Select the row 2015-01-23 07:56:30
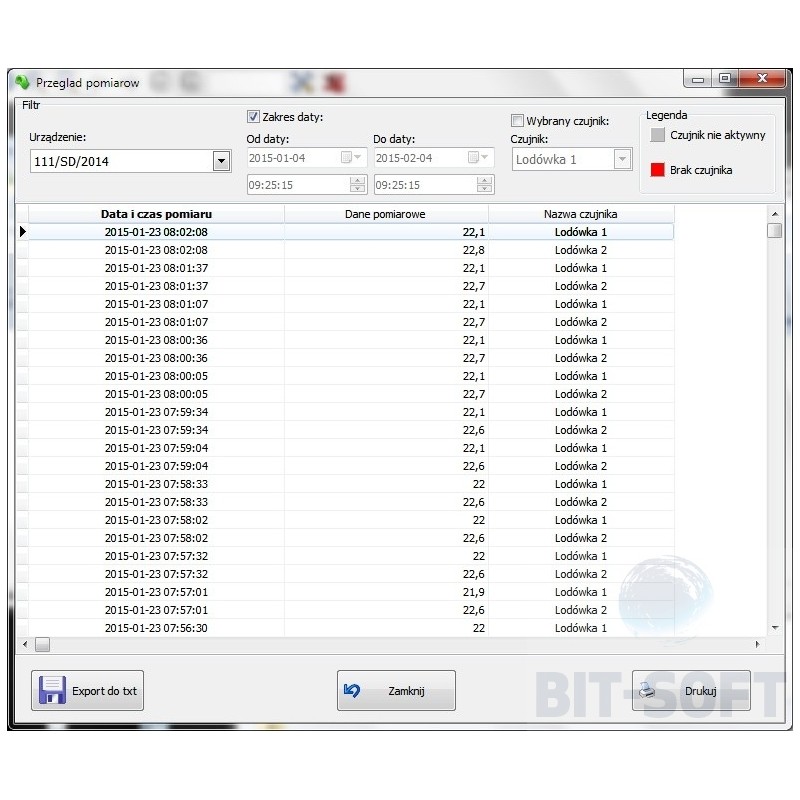800x800 pixels. [x=351, y=628]
